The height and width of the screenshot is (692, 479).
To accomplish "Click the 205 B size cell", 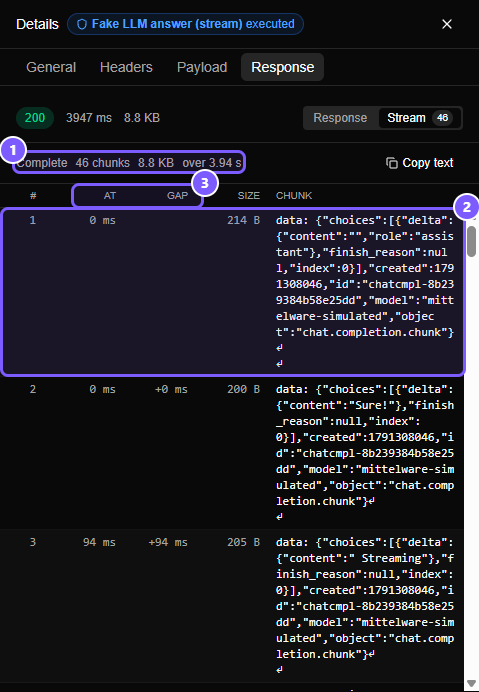I will tap(243, 542).
